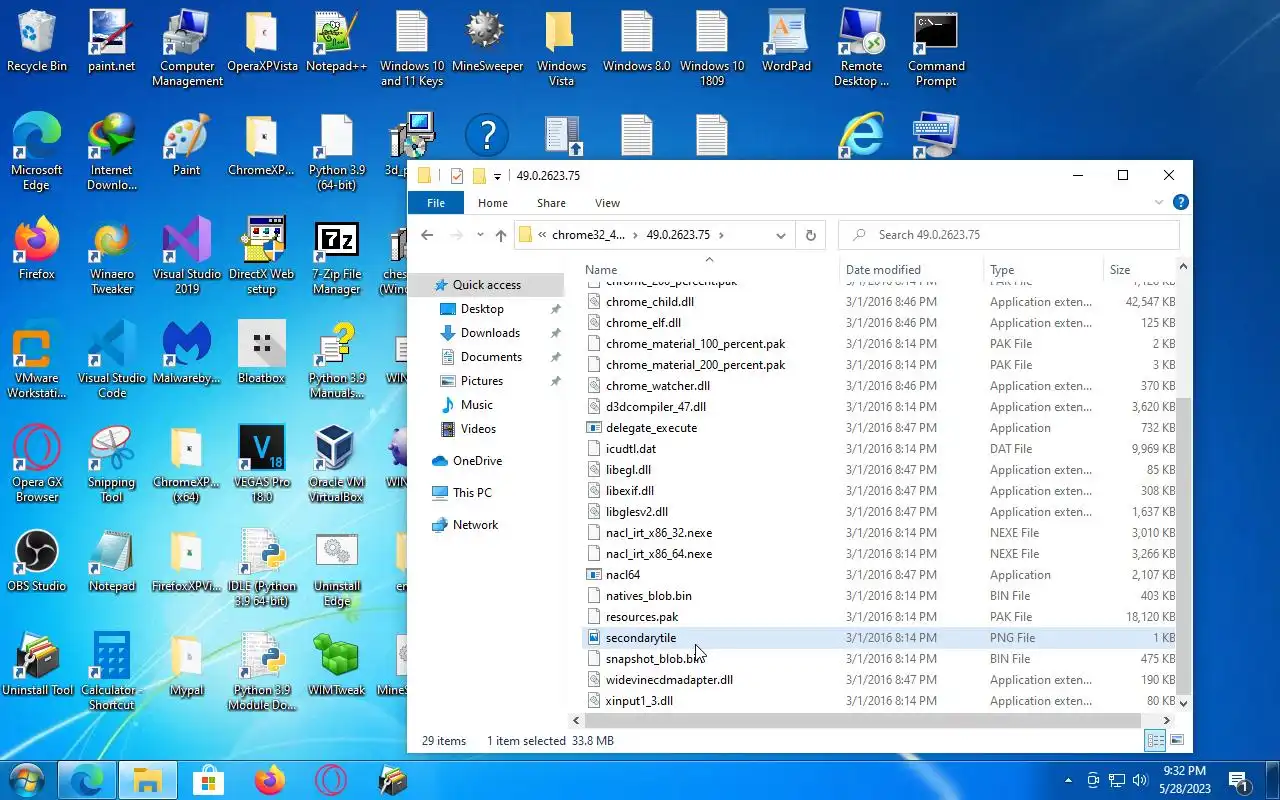Open the View ribbon tab
Image resolution: width=1280 pixels, height=800 pixels.
607,203
